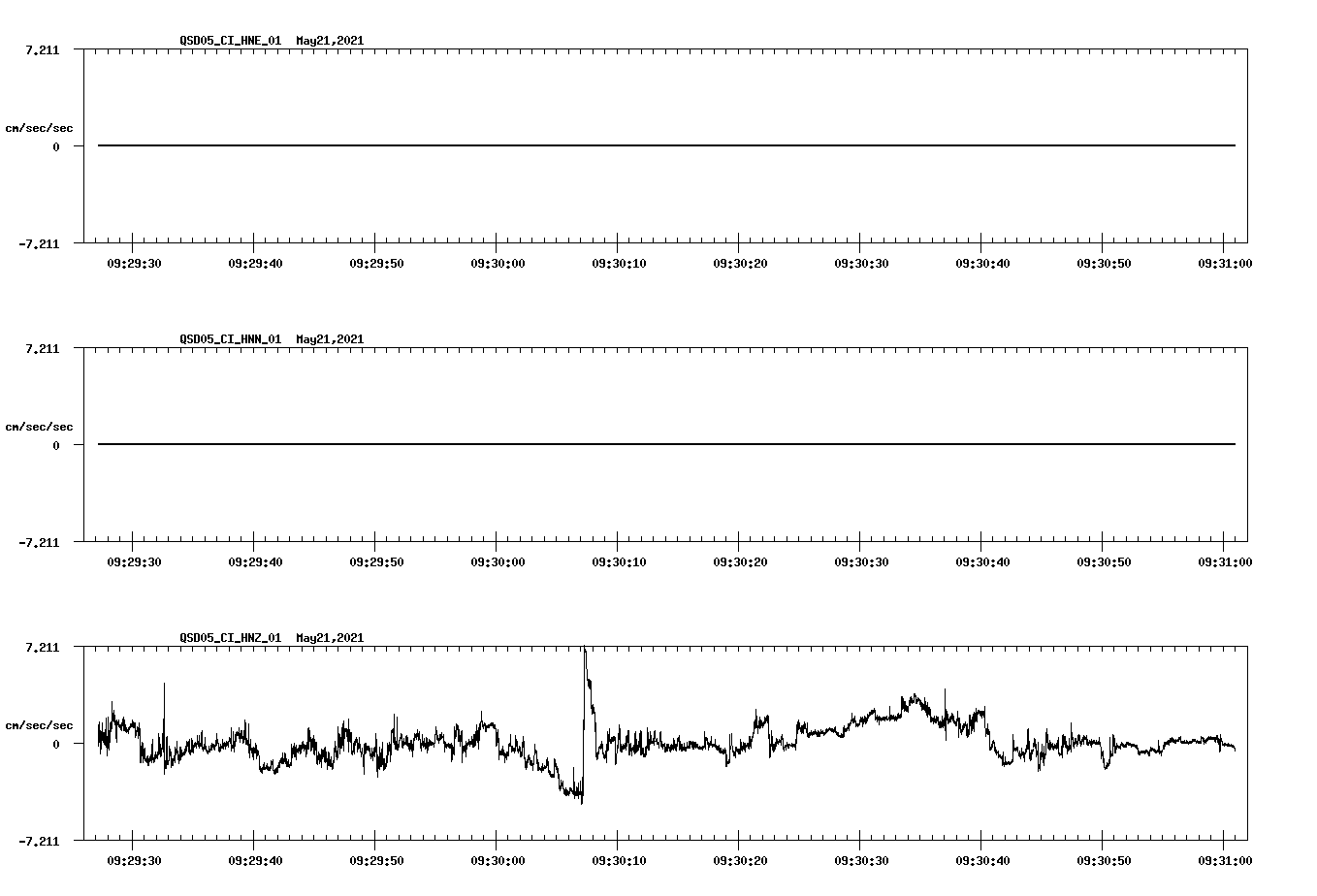Click the cm/sec/sec unit label of HNN plot

[39, 427]
